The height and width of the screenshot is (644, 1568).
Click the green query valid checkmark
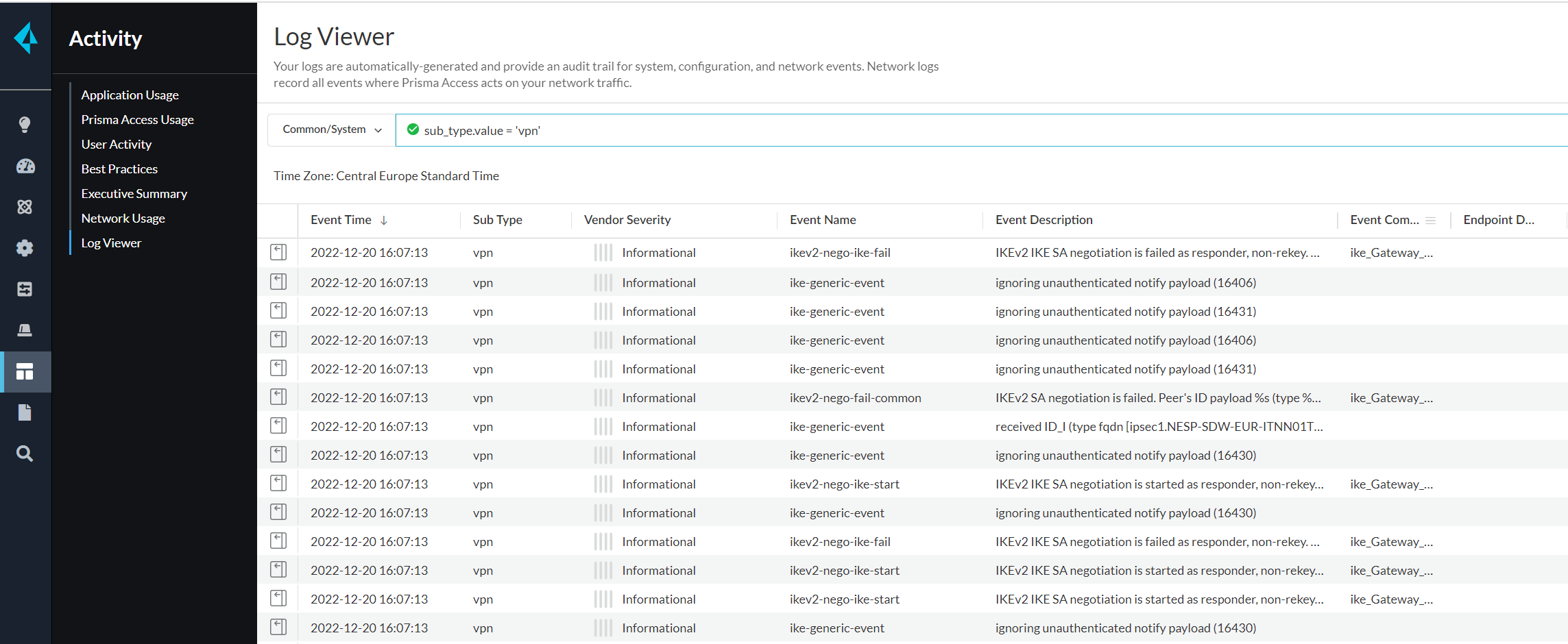pos(413,129)
